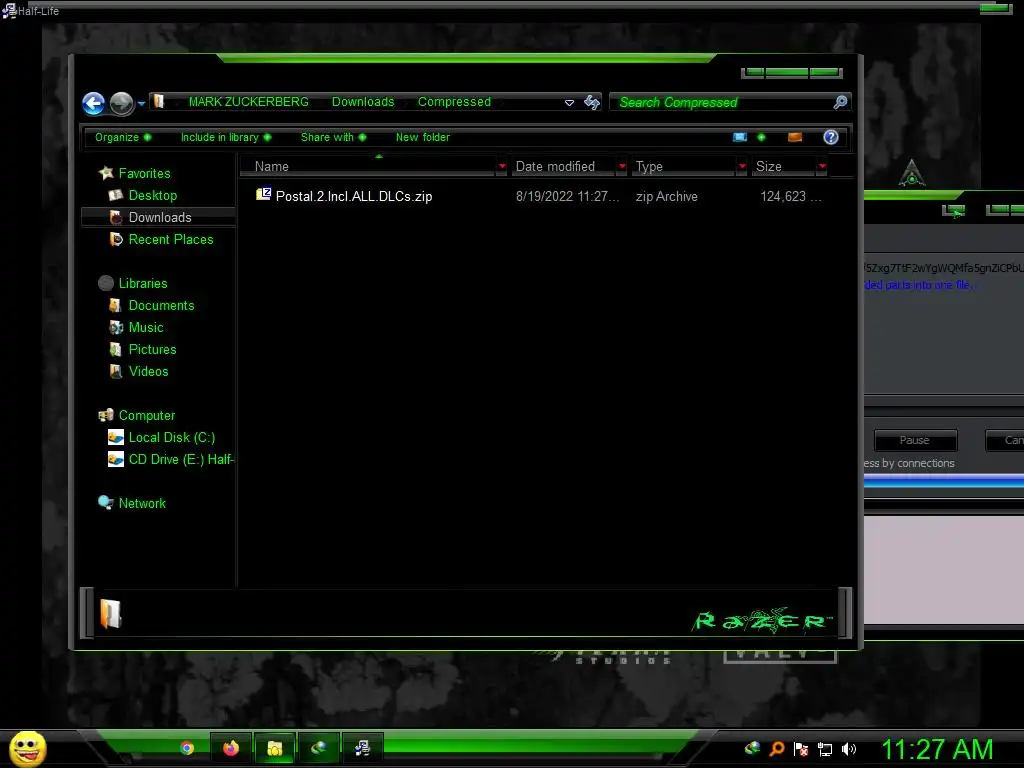1024x768 pixels.
Task: Navigate to MARK ZUCKERBERG in the address path
Action: [248, 102]
